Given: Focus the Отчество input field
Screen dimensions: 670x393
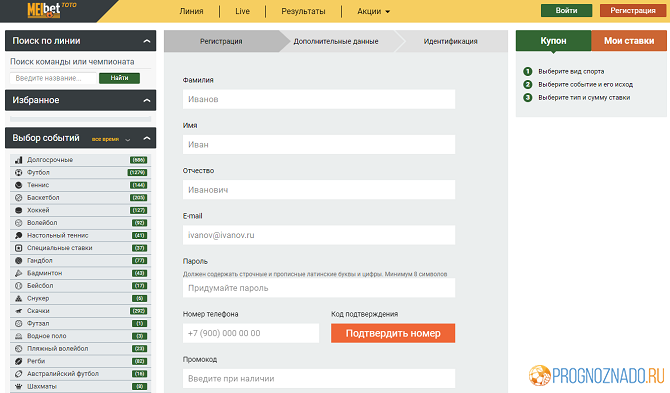Looking at the screenshot, I should click(x=319, y=190).
